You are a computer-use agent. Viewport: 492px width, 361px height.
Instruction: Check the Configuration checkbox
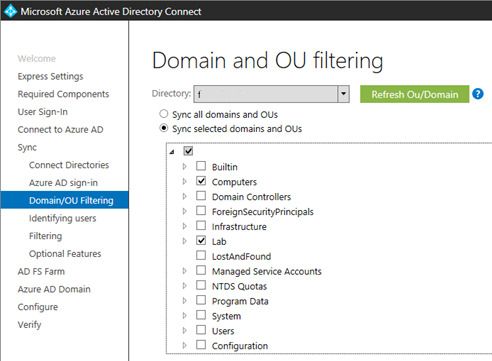[201, 345]
